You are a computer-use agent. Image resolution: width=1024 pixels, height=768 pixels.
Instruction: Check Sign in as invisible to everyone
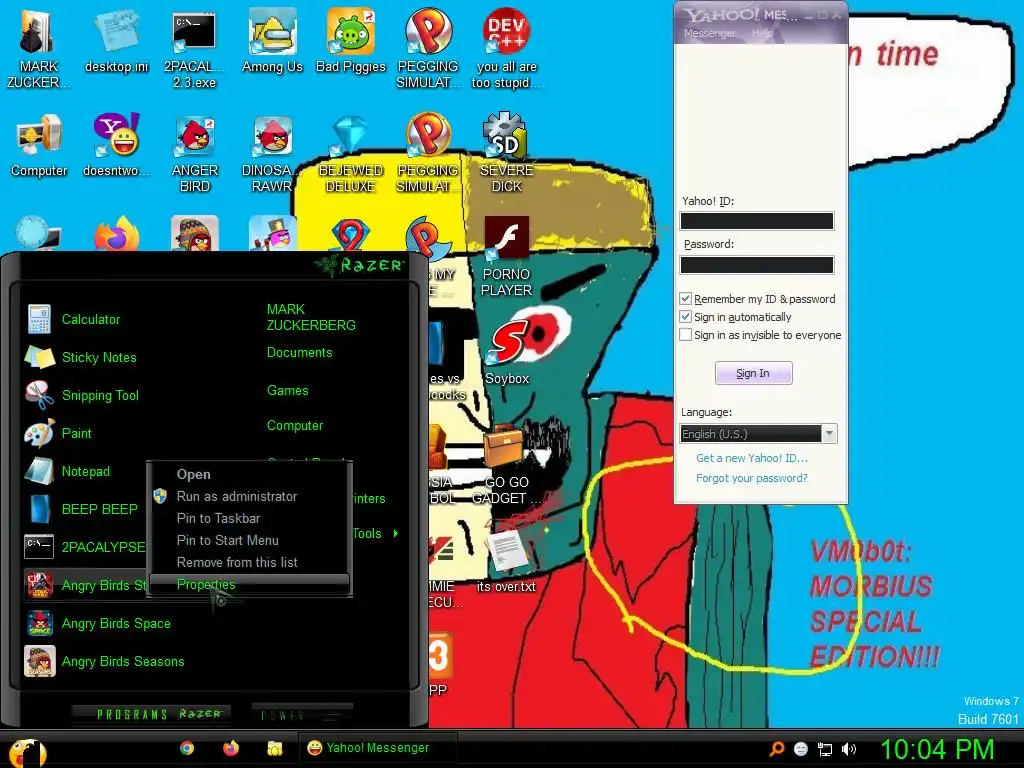click(x=685, y=335)
